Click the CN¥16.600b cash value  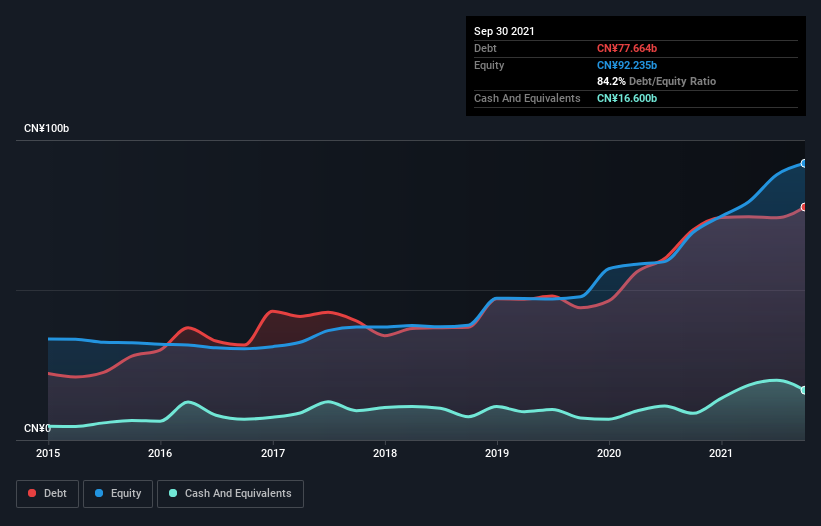pos(627,98)
